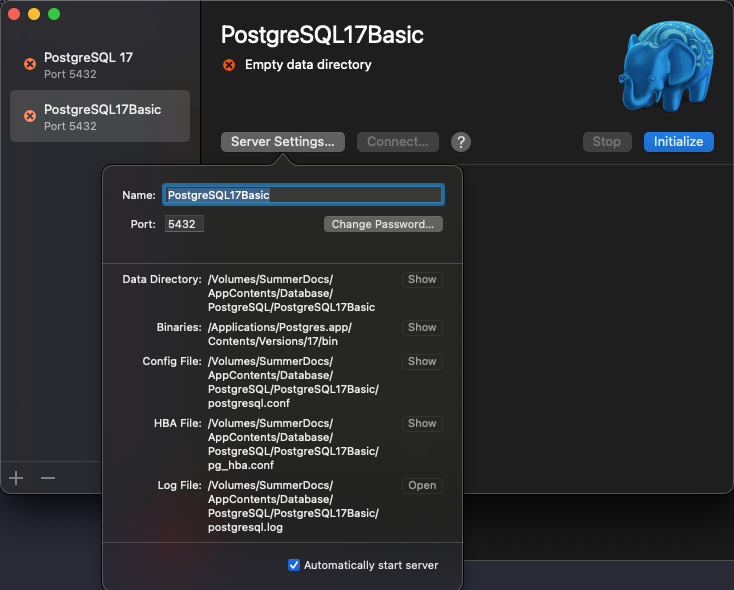Click the add server plus icon
The height and width of the screenshot is (590, 734).
16,478
